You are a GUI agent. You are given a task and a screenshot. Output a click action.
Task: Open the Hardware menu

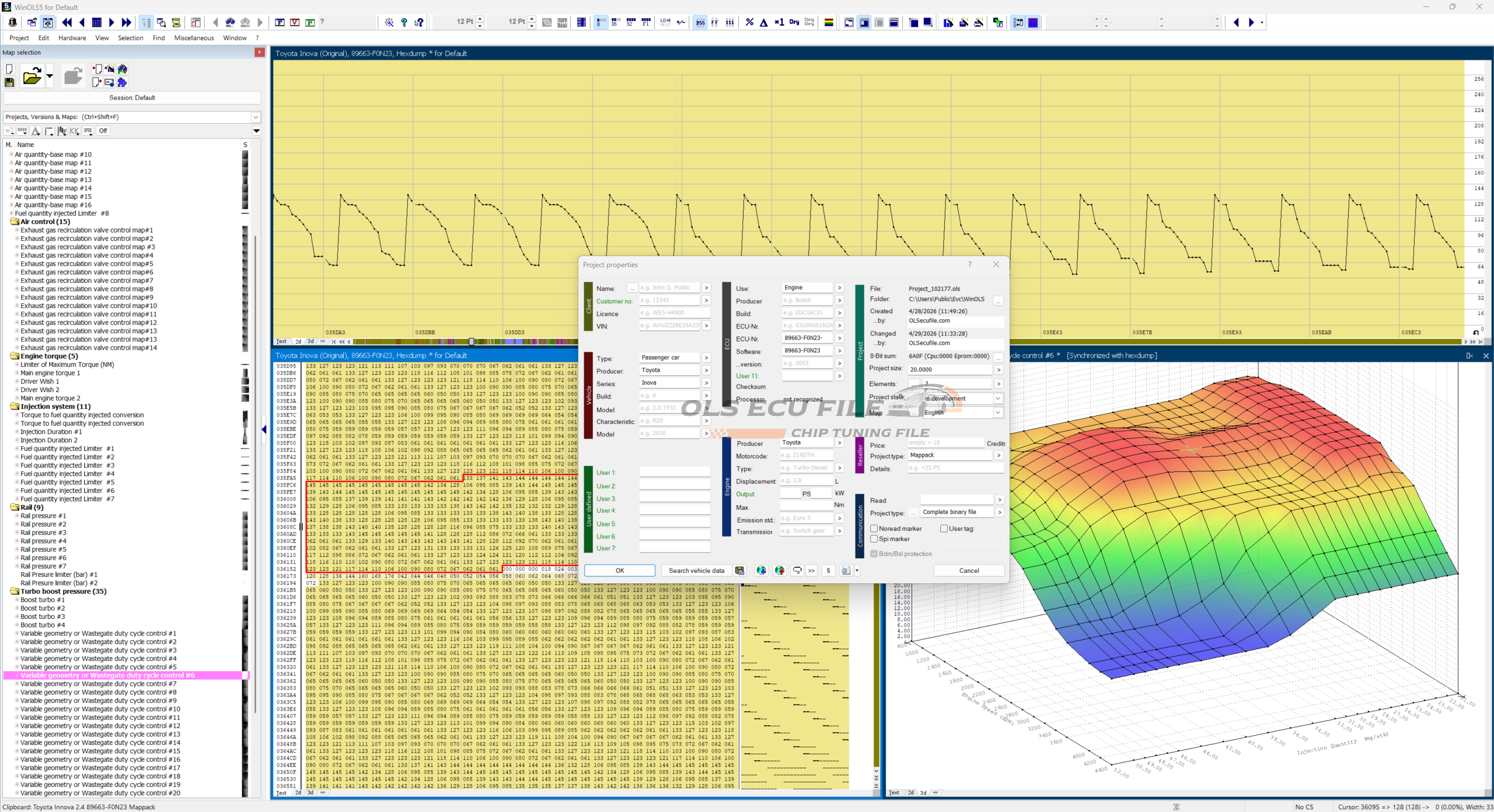[72, 38]
